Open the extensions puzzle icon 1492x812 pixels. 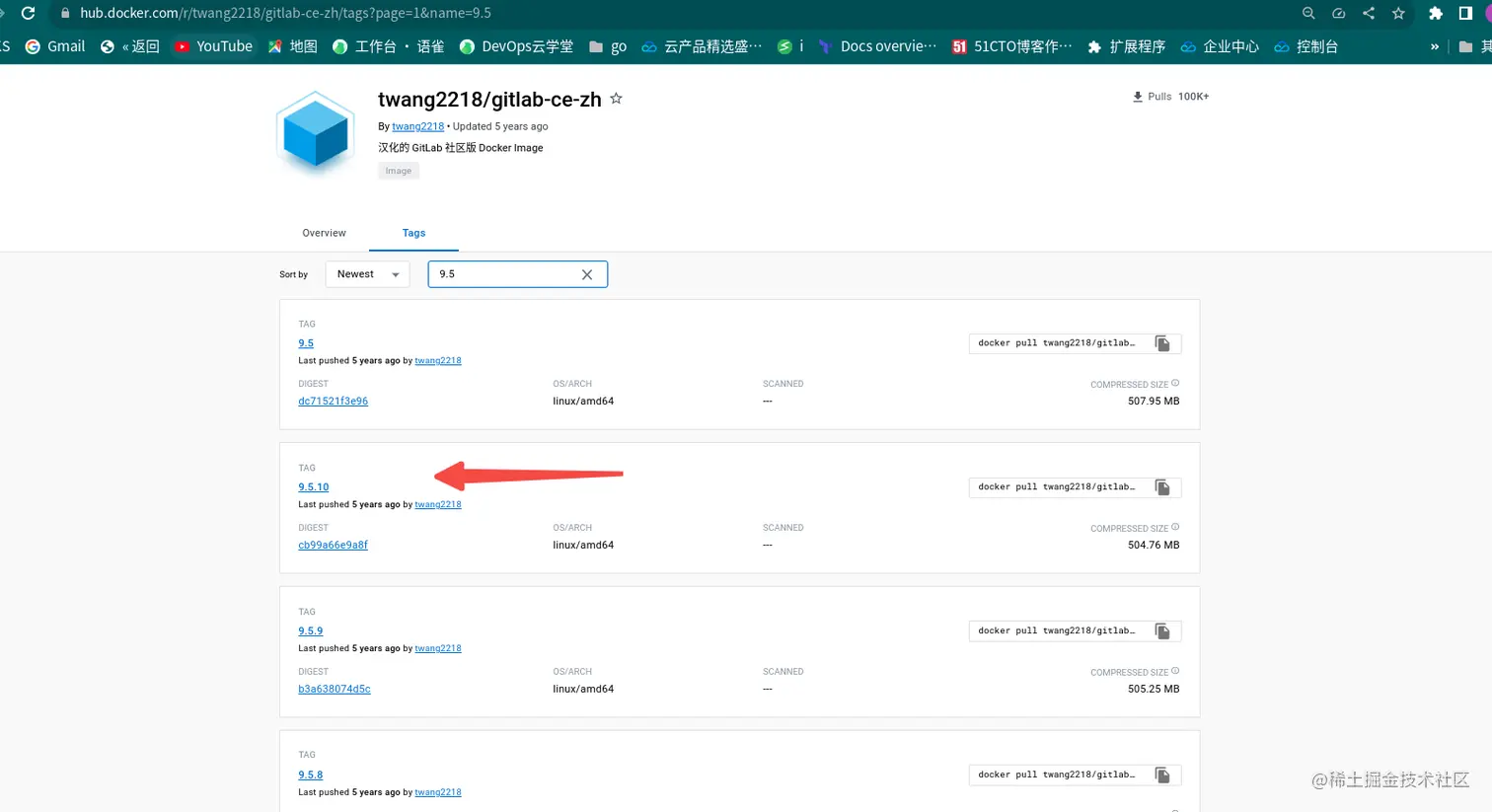1436,13
